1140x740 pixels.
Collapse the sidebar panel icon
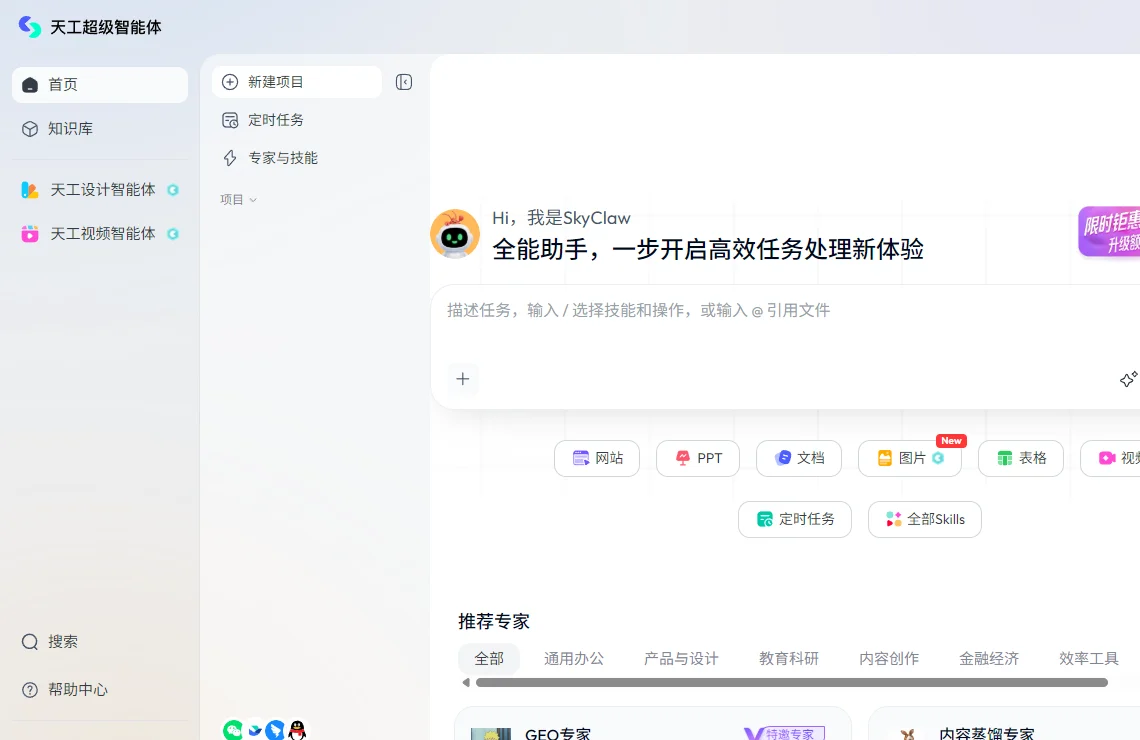coord(404,82)
